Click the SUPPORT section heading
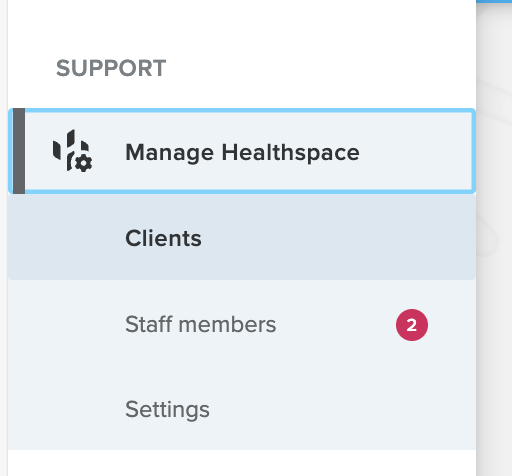The width and height of the screenshot is (512, 476). [x=111, y=68]
